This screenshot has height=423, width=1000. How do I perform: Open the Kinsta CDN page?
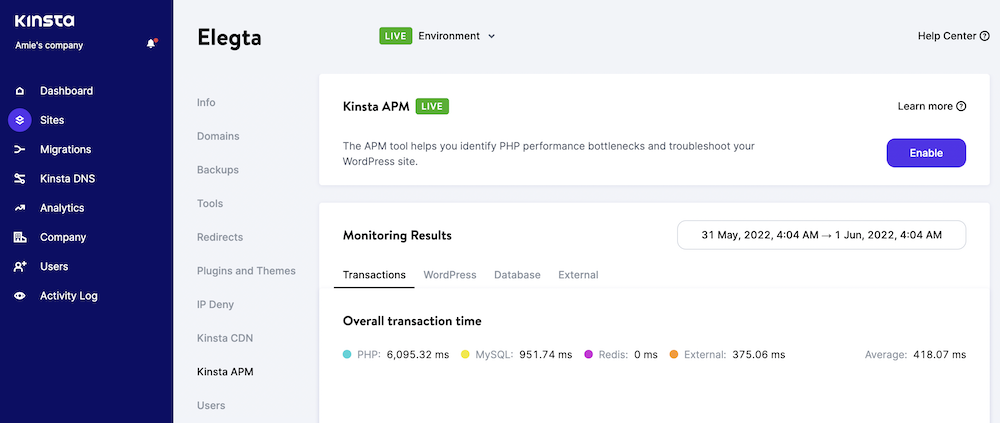click(225, 338)
